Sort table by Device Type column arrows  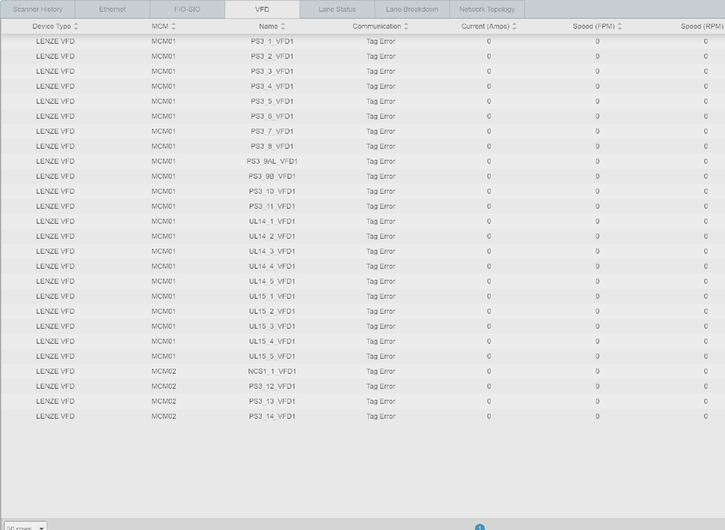76,26
